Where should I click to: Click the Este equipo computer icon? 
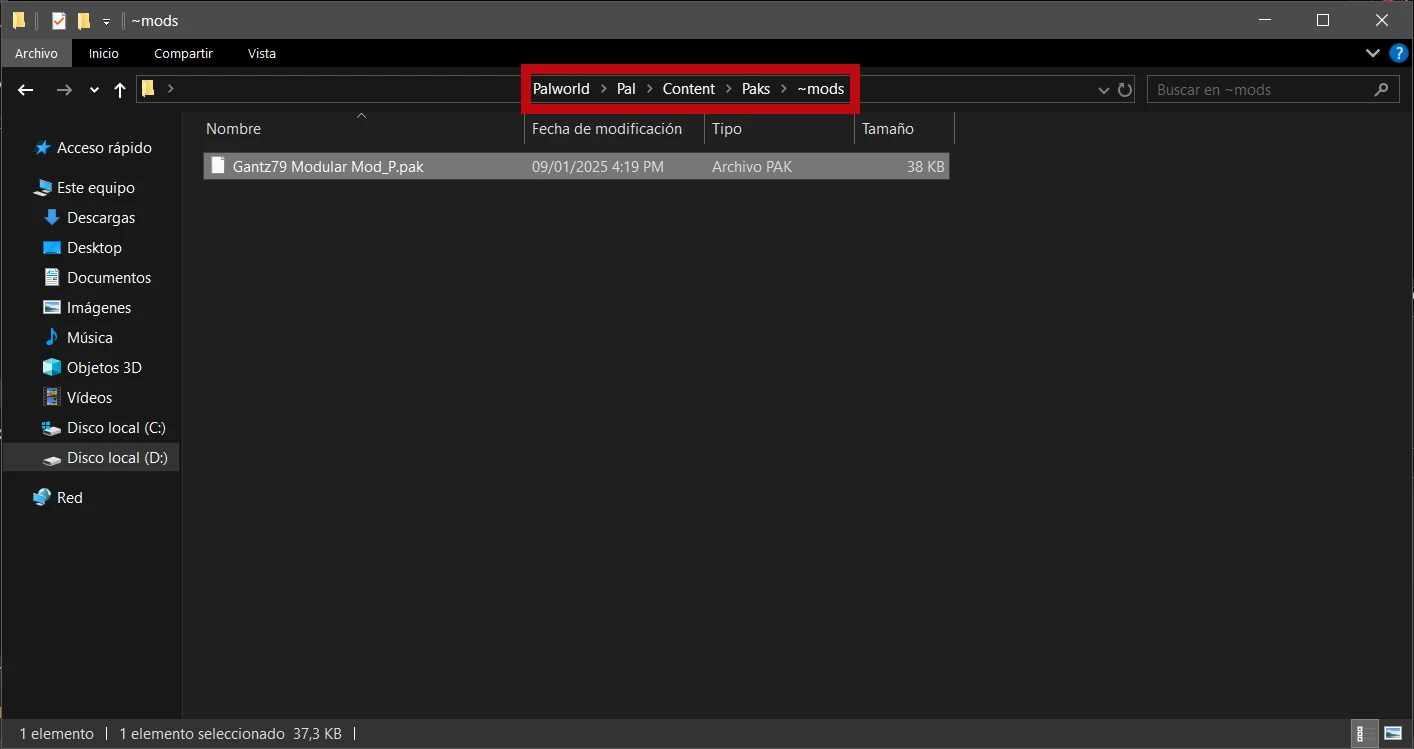coord(42,187)
